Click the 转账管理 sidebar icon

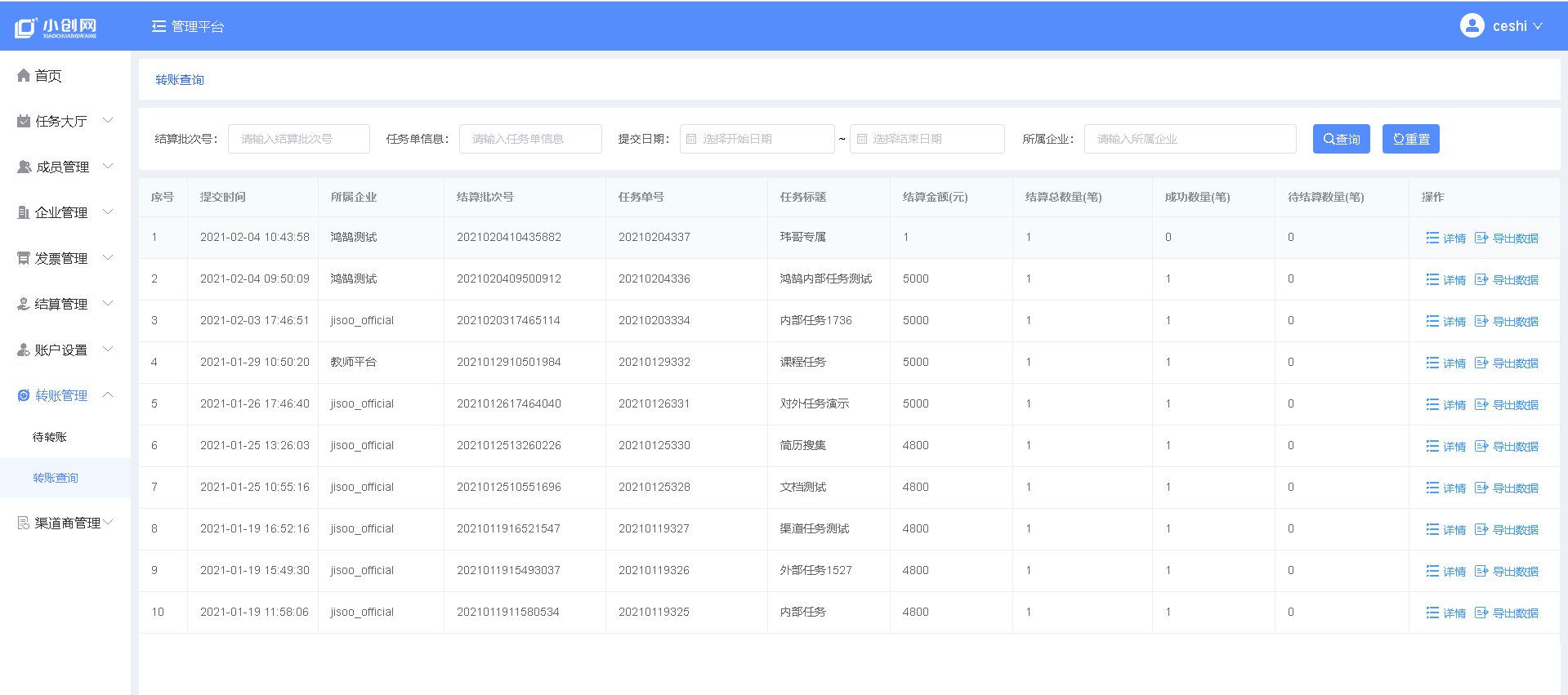[x=24, y=395]
